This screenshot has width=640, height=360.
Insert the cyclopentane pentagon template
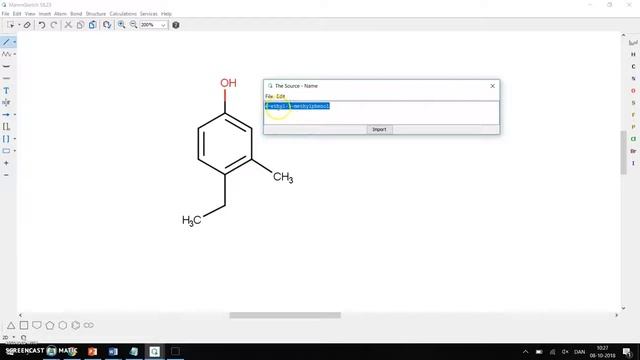[50, 325]
